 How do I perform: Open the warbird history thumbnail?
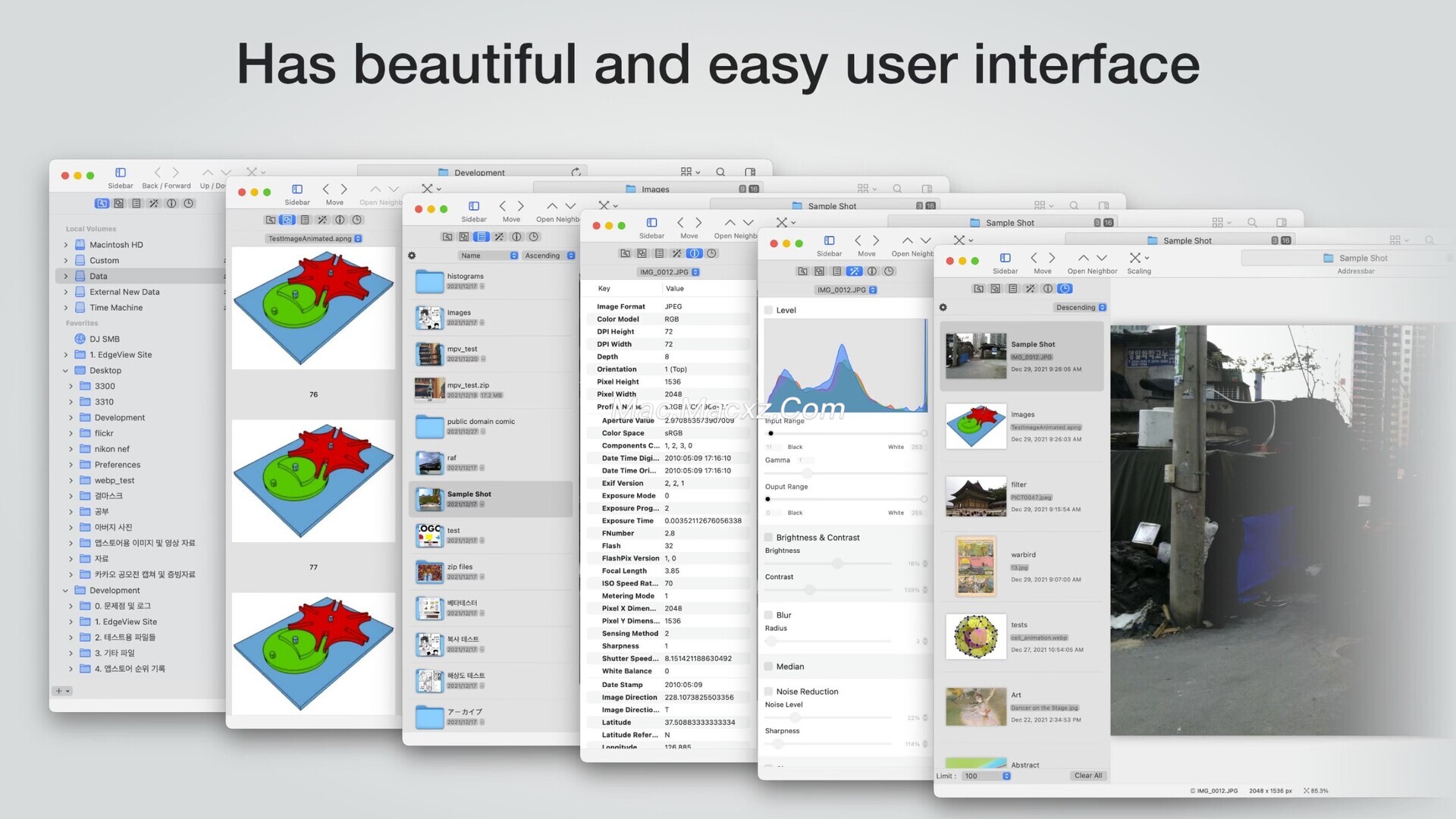point(975,566)
